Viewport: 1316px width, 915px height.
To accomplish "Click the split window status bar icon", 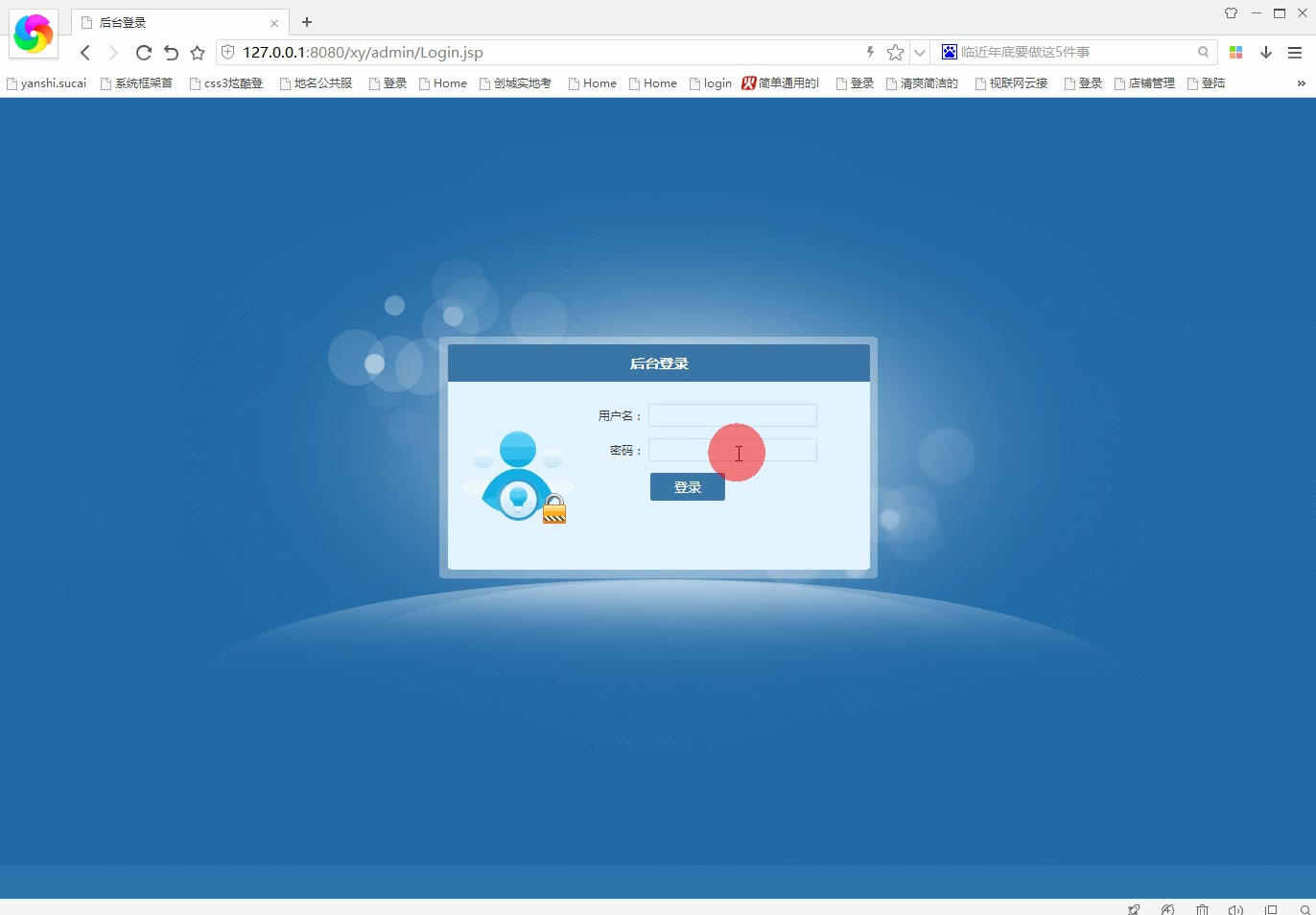I will (x=1271, y=909).
